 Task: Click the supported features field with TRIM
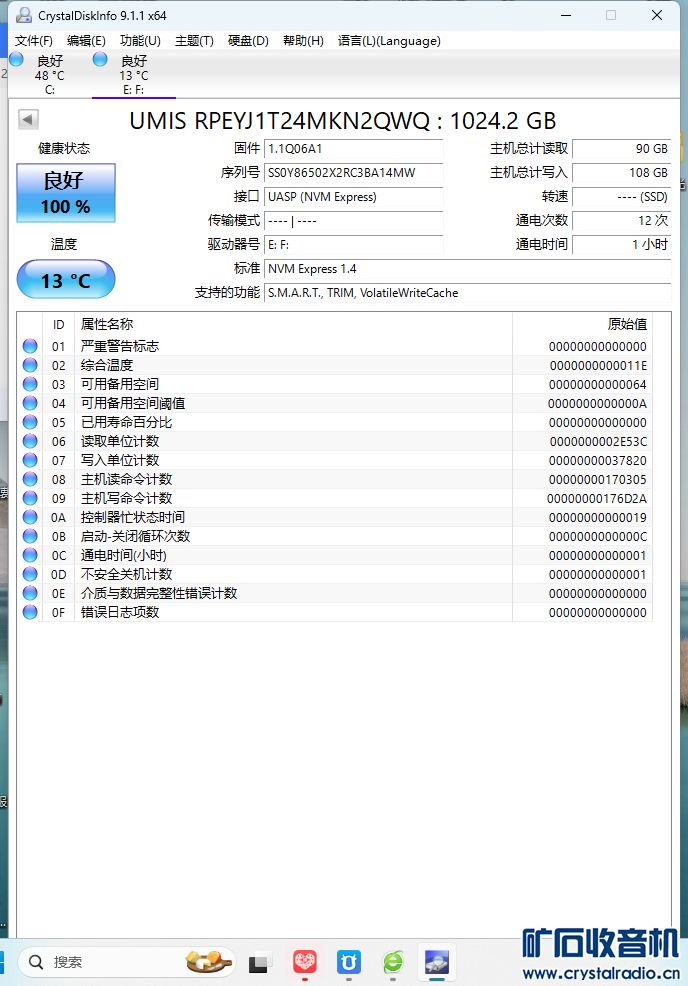click(467, 293)
